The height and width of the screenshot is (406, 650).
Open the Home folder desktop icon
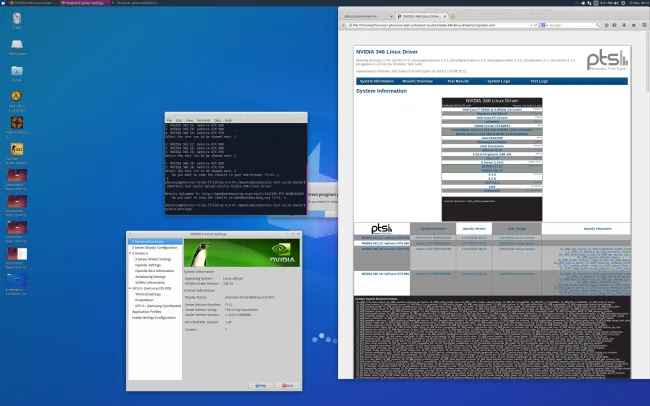17,71
